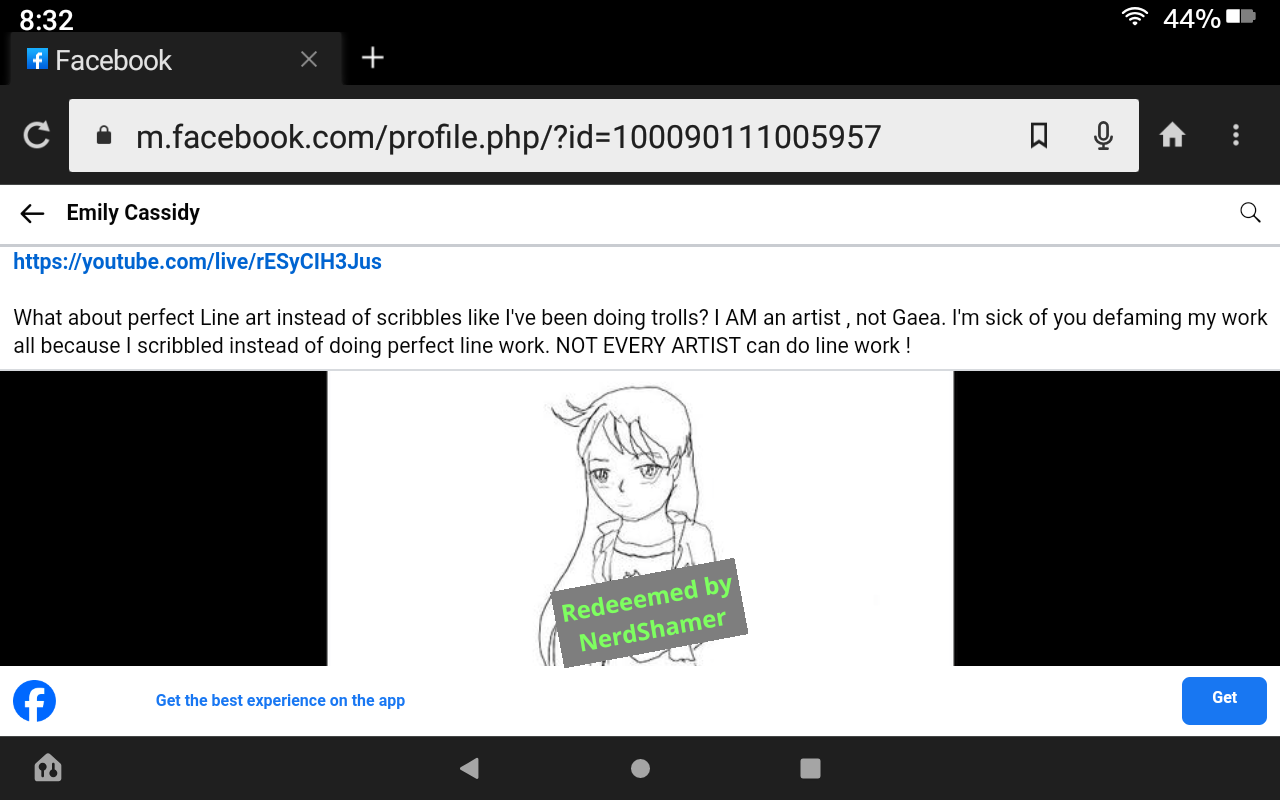Tap the Wi-Fi status icon

coord(1134,17)
